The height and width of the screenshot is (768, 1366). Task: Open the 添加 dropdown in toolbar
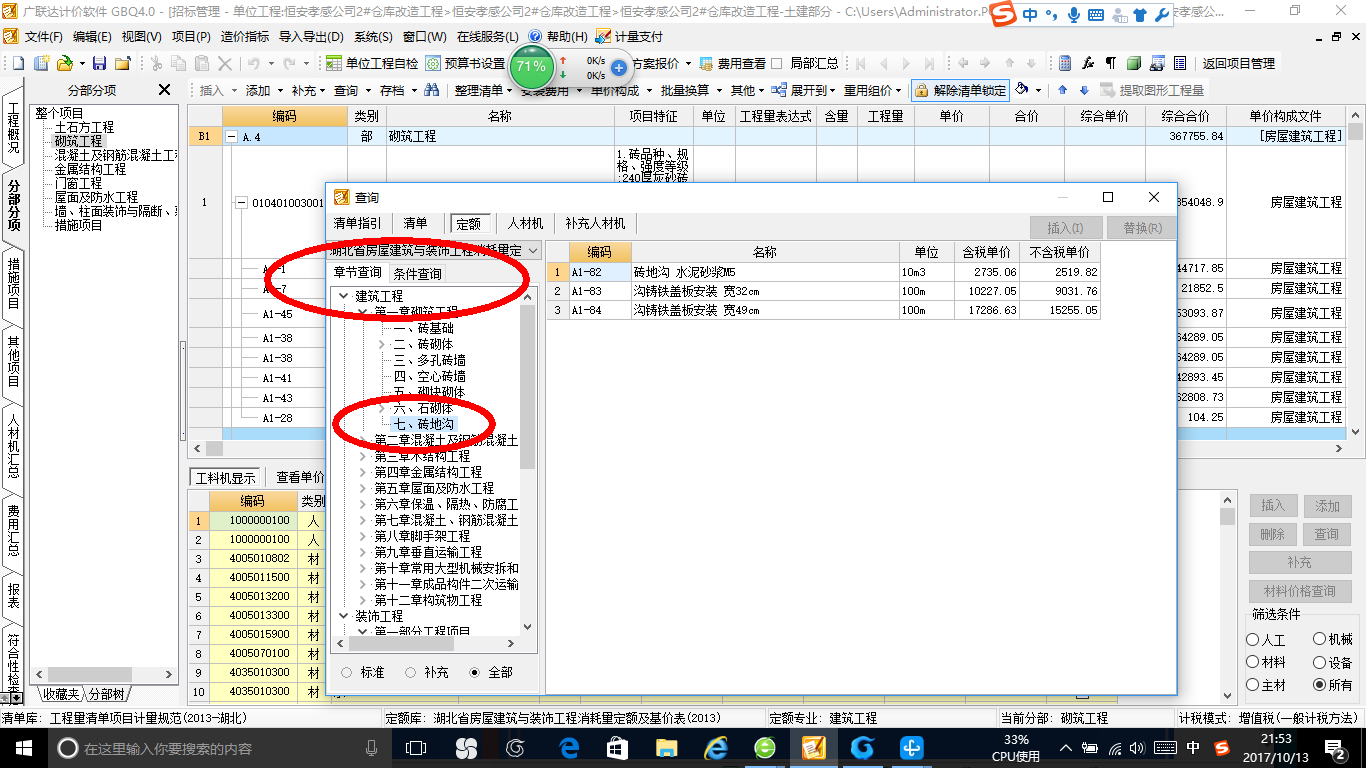(x=264, y=90)
